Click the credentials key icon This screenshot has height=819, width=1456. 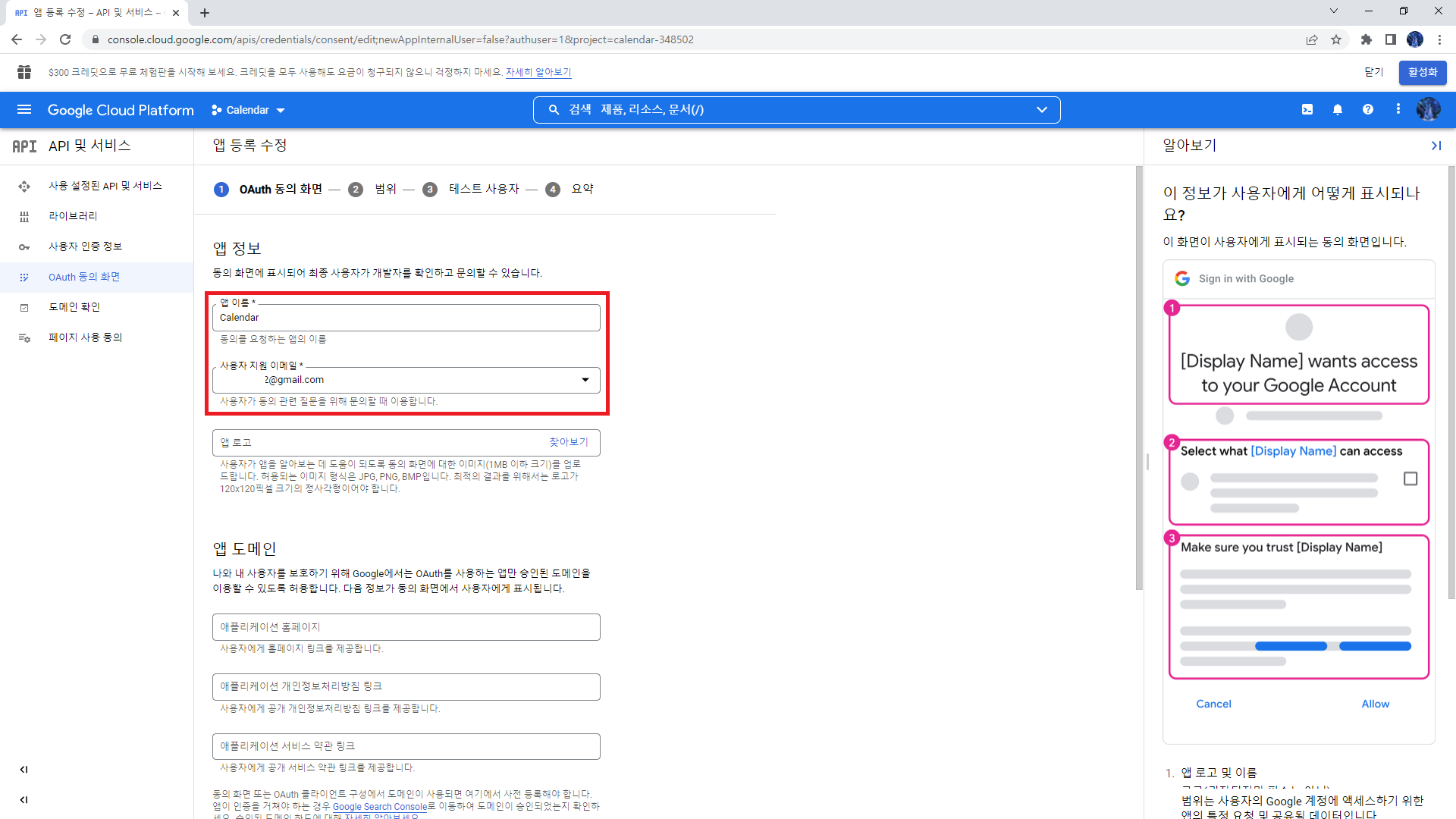24,247
